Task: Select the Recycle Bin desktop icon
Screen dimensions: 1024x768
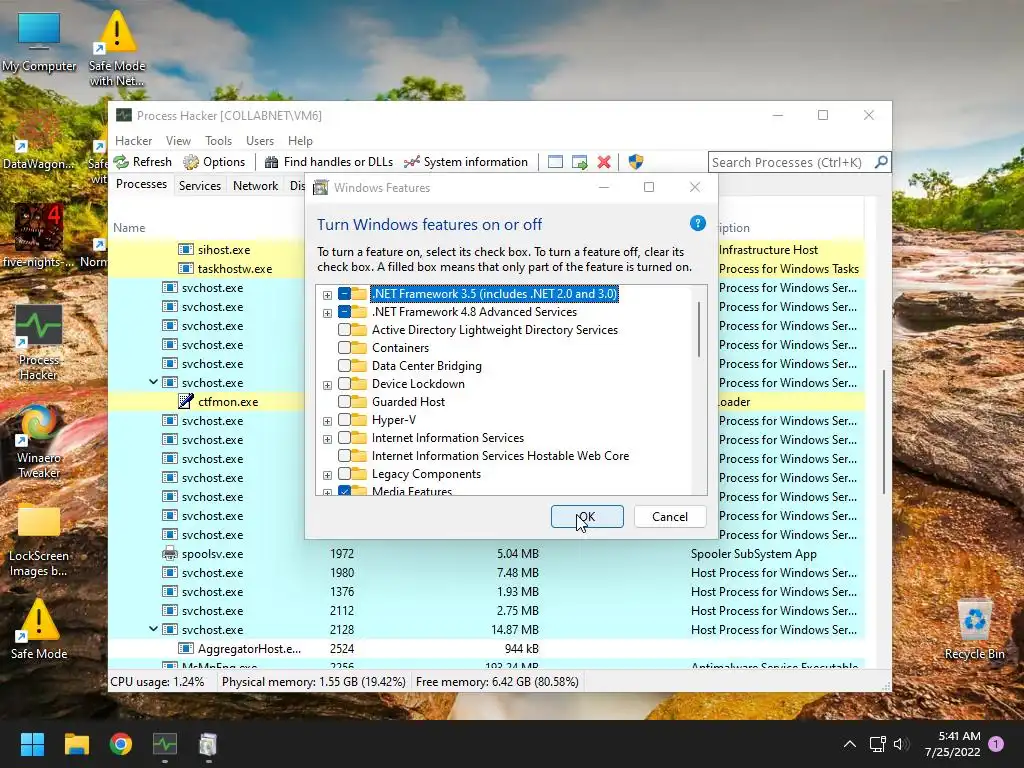Action: (x=974, y=630)
